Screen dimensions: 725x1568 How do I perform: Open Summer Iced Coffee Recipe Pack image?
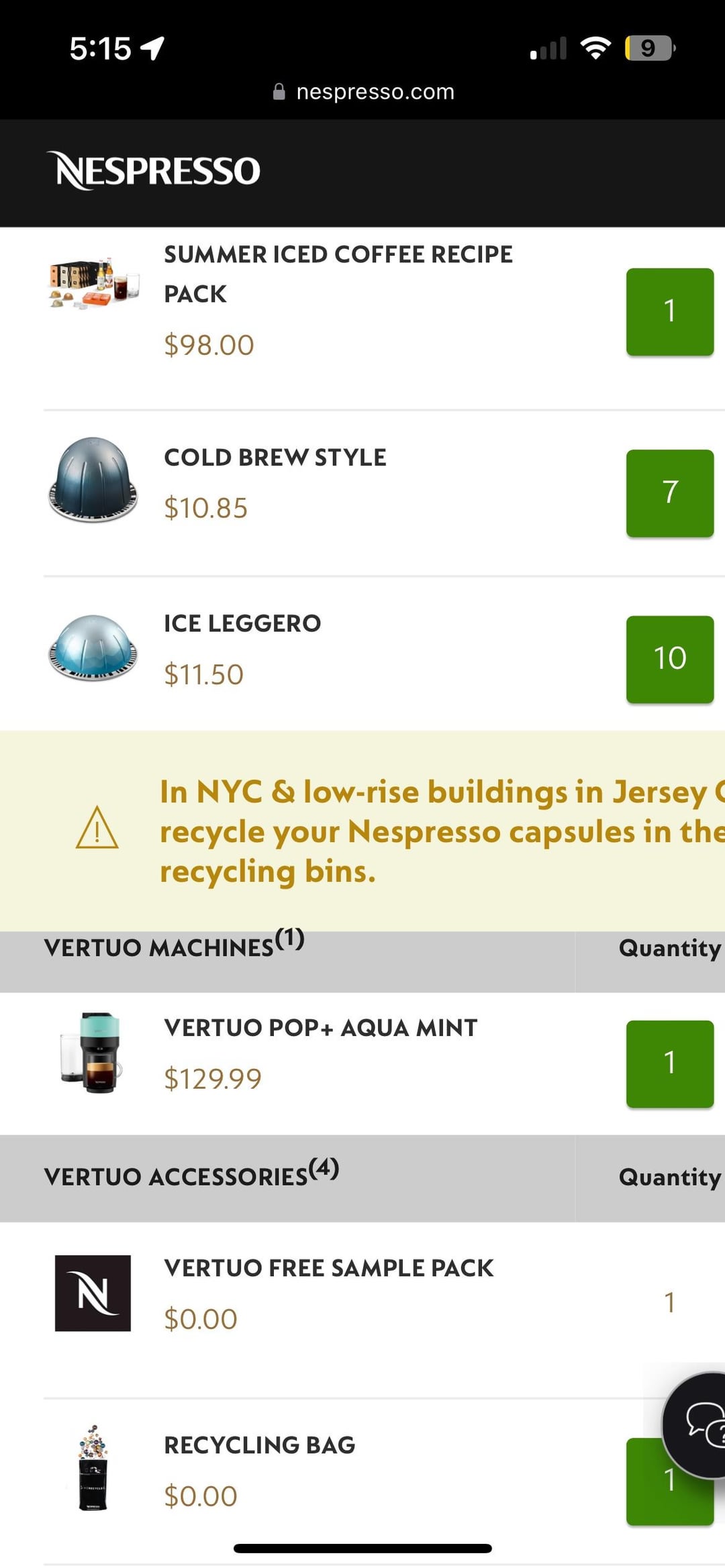pyautogui.click(x=94, y=283)
